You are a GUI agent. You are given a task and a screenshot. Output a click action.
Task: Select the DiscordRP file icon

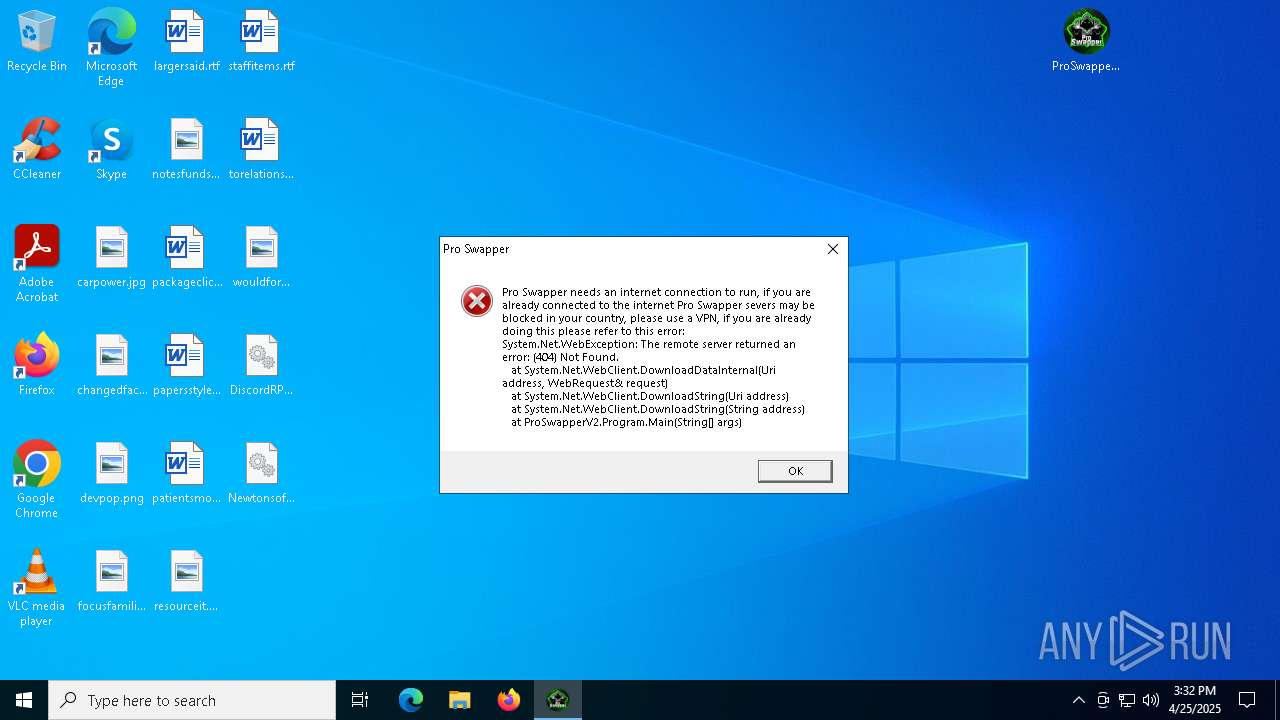(x=261, y=365)
